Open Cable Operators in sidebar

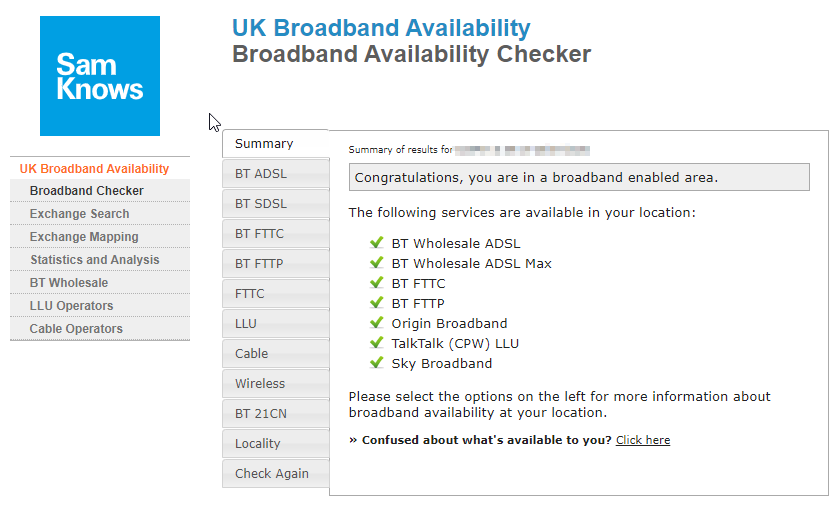76,329
